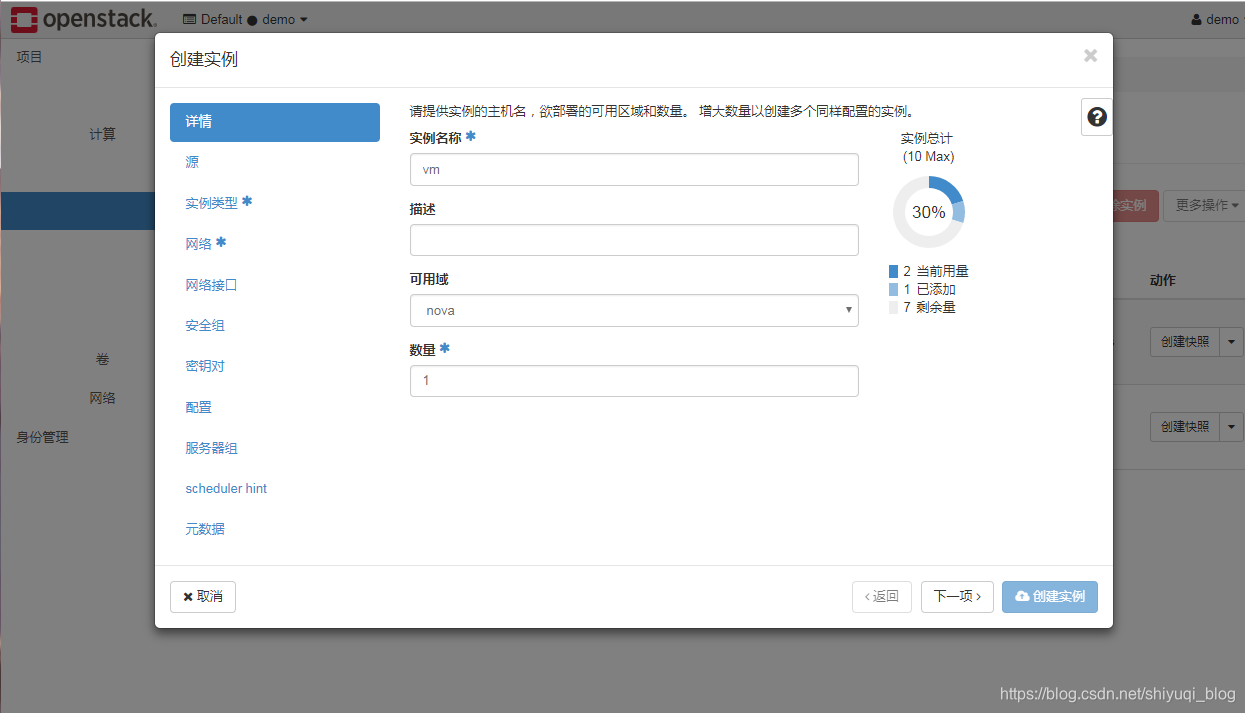Click the first 创建快照 button
1245x713 pixels.
pyautogui.click(x=1184, y=342)
